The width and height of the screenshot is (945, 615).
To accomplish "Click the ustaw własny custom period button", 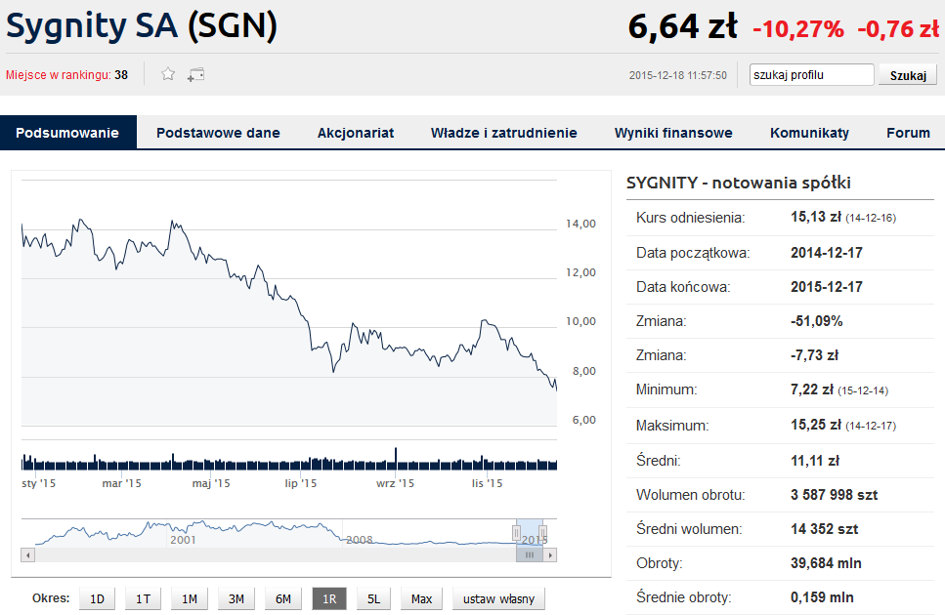I will (x=498, y=599).
